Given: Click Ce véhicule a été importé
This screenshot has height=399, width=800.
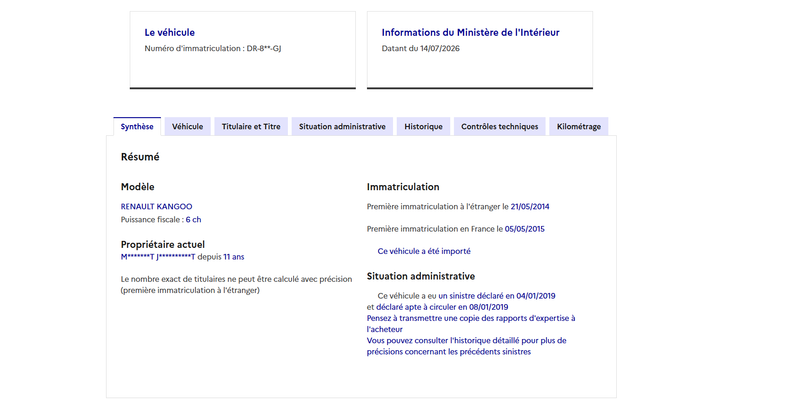Looking at the screenshot, I should coord(424,251).
